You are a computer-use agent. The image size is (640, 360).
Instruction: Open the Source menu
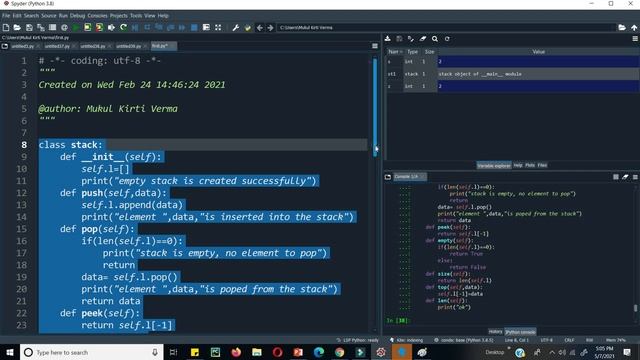click(x=49, y=16)
